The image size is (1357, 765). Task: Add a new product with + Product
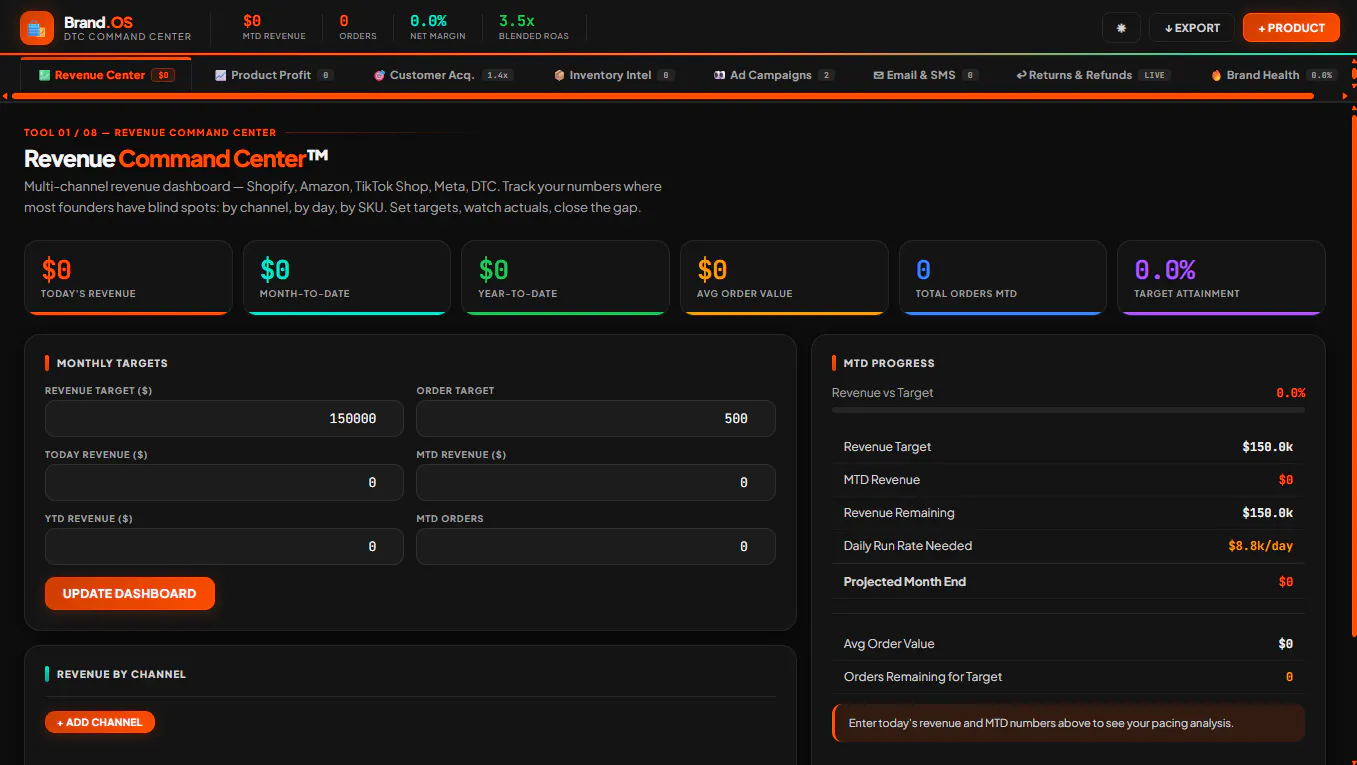coord(1291,28)
